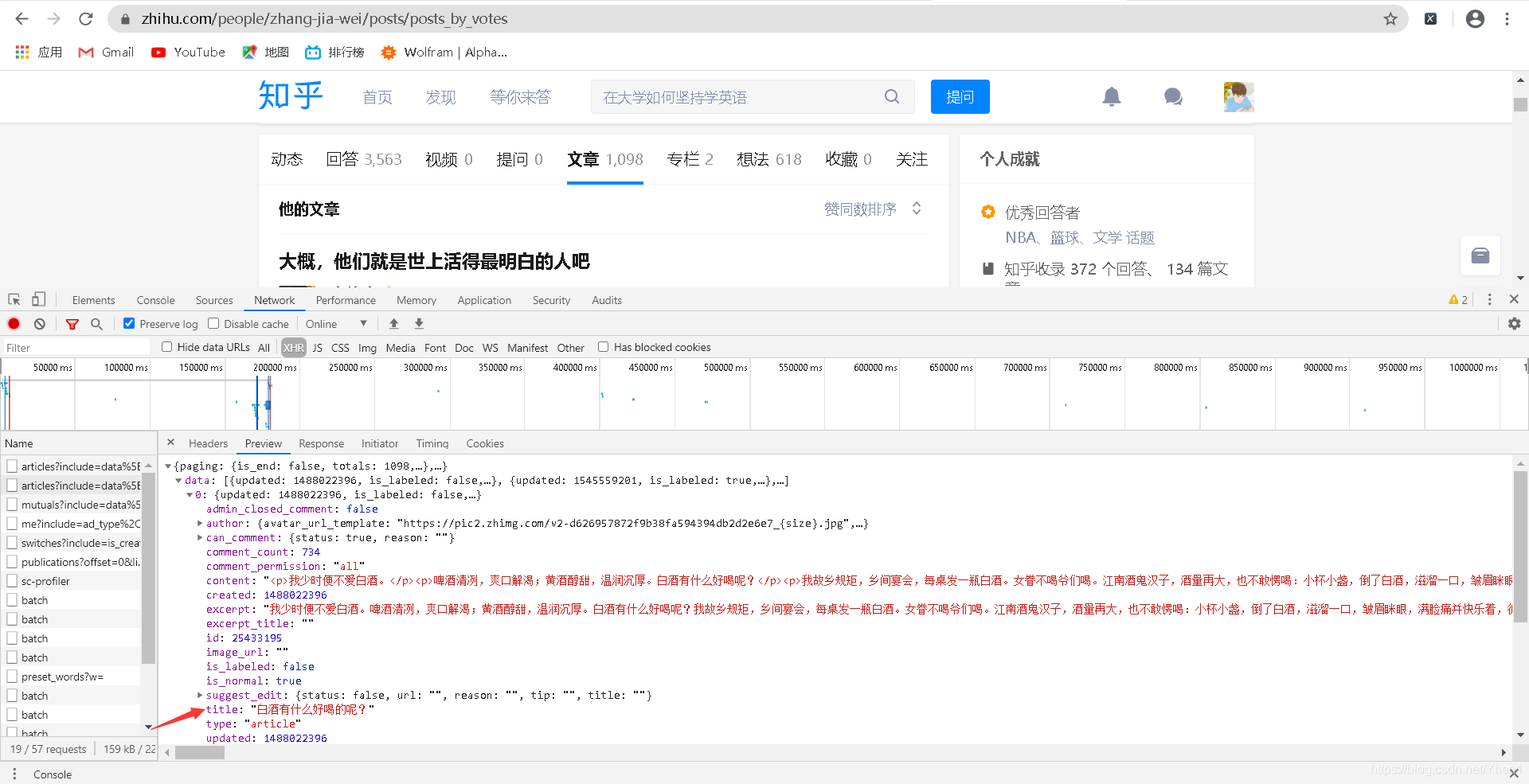Click the request list vertical scrollbar
The width and height of the screenshot is (1529, 784).
pos(148,567)
